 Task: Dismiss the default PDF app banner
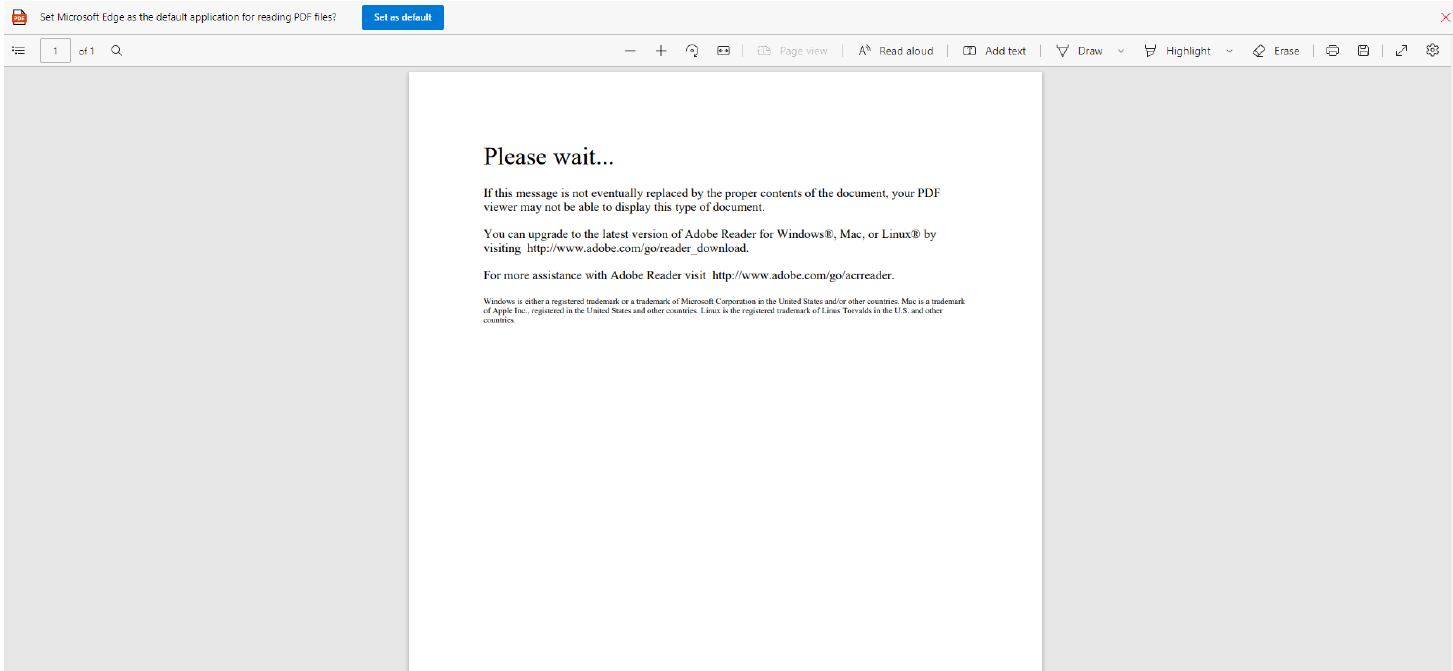pos(1444,17)
